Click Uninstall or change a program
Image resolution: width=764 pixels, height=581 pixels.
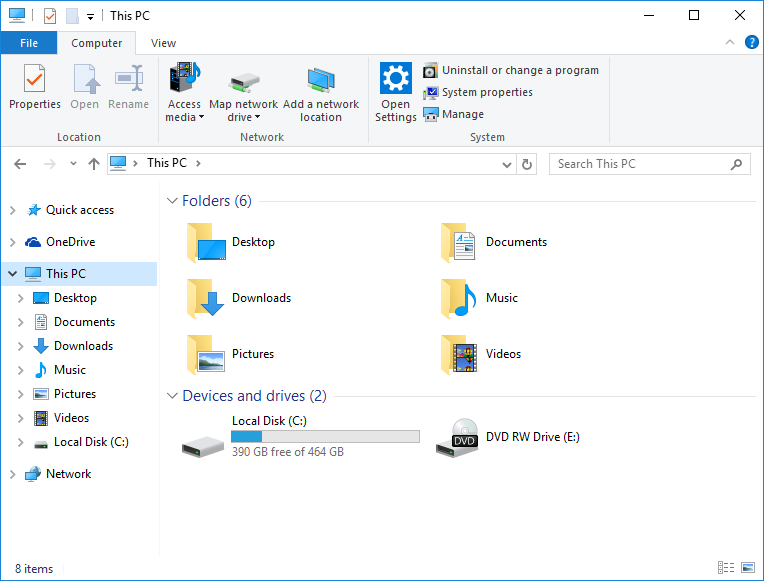(x=519, y=70)
